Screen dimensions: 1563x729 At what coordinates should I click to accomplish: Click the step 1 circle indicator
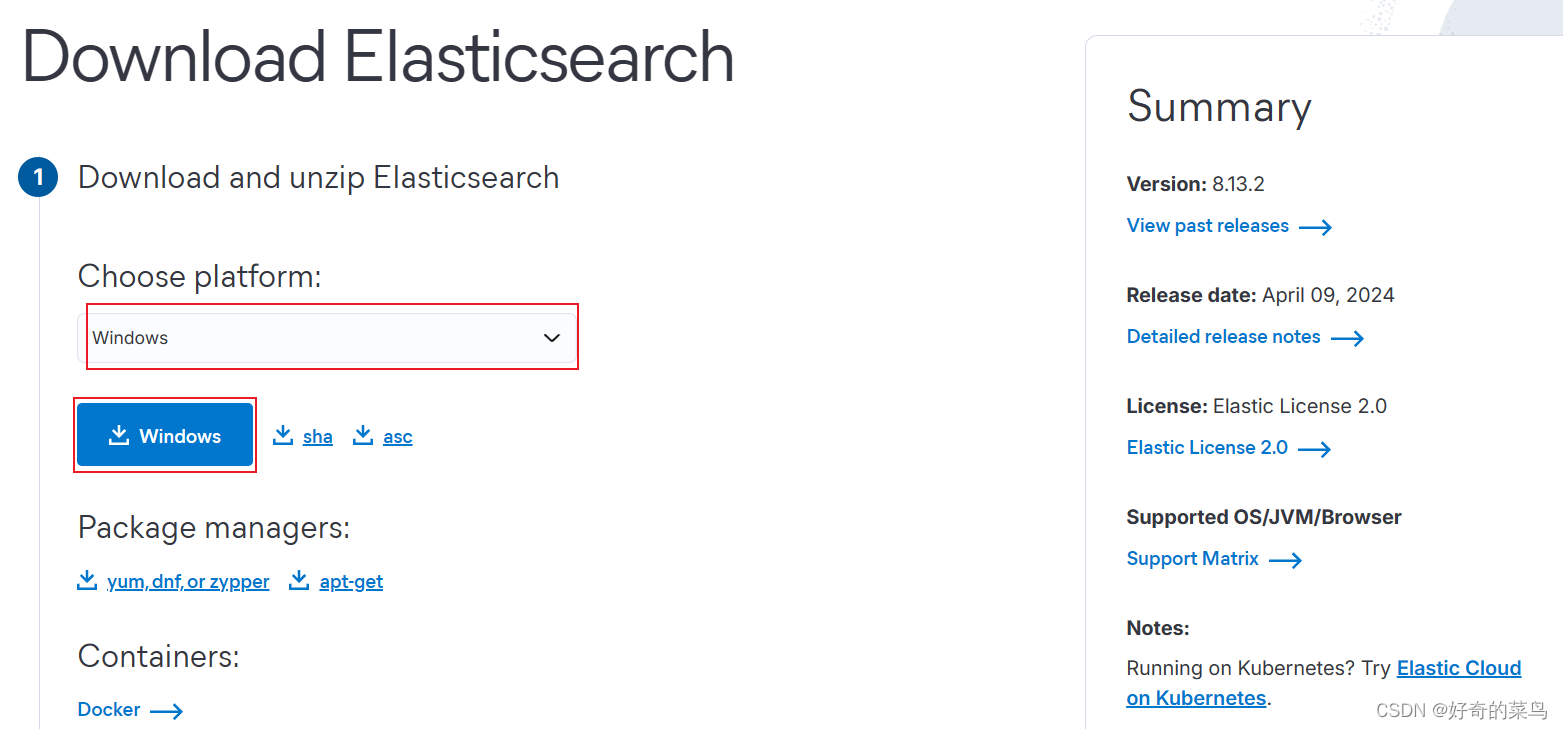tap(37, 177)
